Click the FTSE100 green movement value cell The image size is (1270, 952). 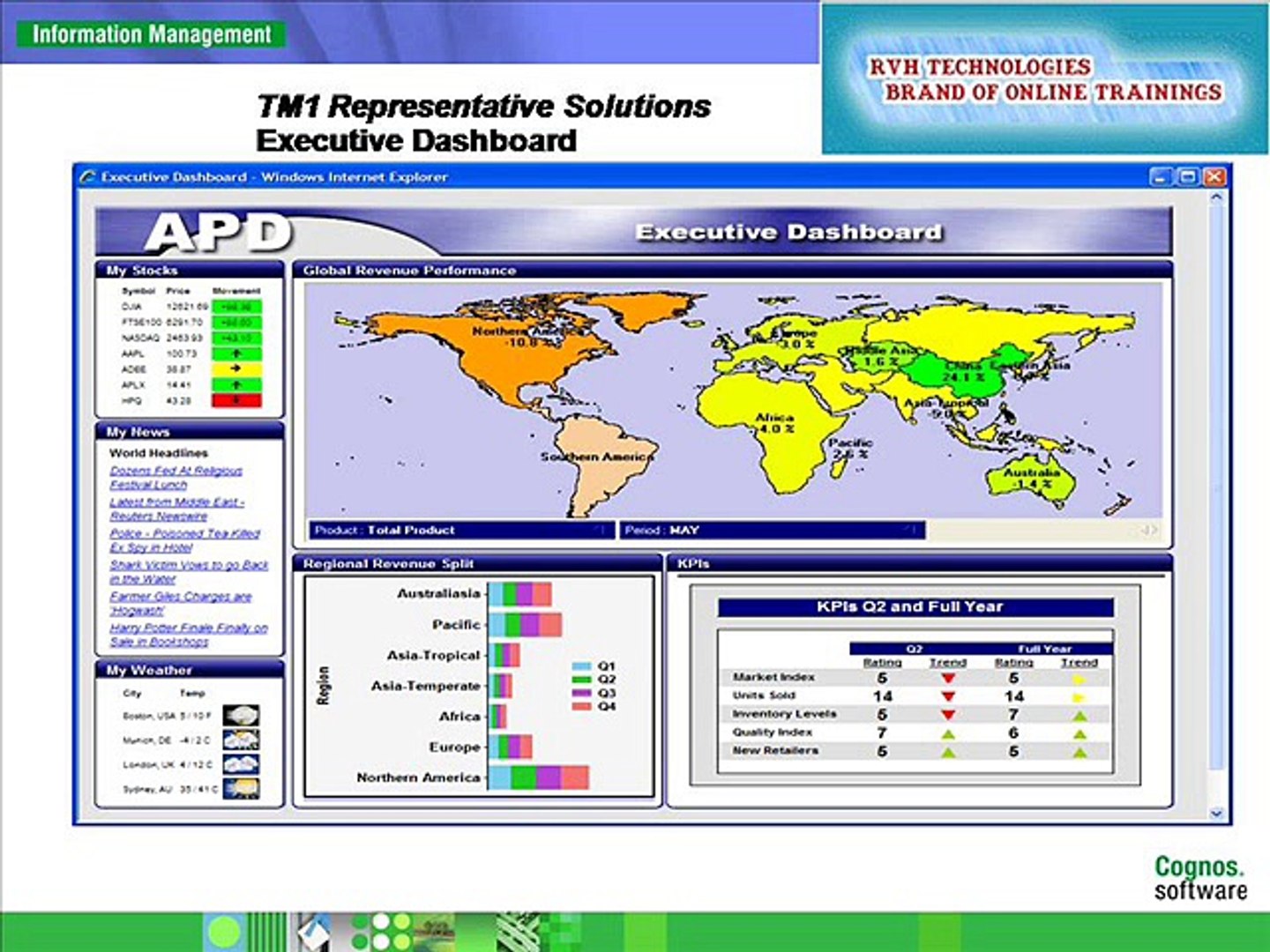[236, 323]
